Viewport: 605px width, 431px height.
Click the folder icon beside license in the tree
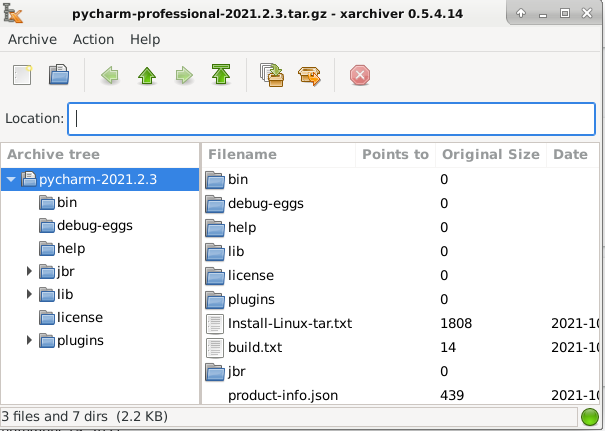point(47,318)
